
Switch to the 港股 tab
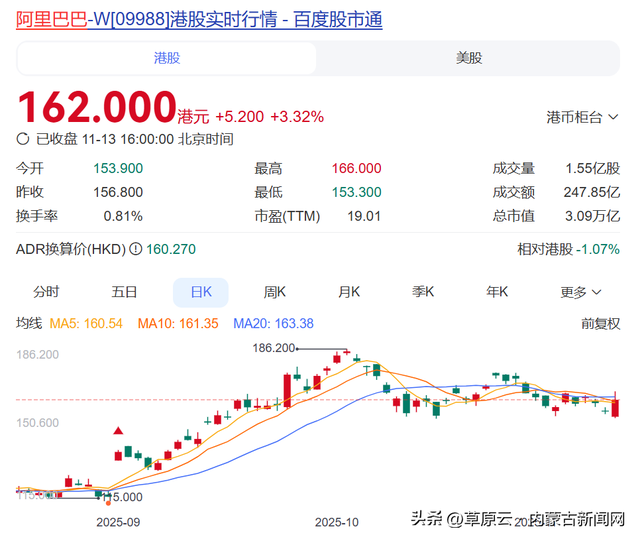click(167, 58)
